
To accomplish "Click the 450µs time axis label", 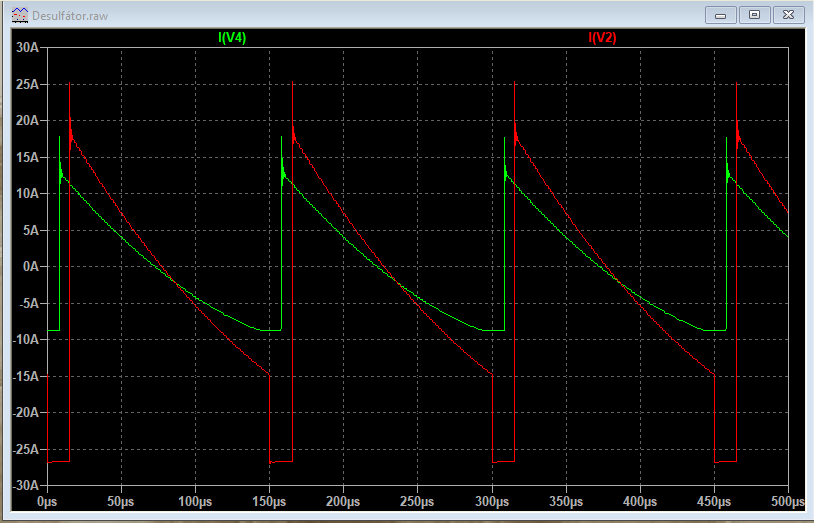I will [714, 502].
